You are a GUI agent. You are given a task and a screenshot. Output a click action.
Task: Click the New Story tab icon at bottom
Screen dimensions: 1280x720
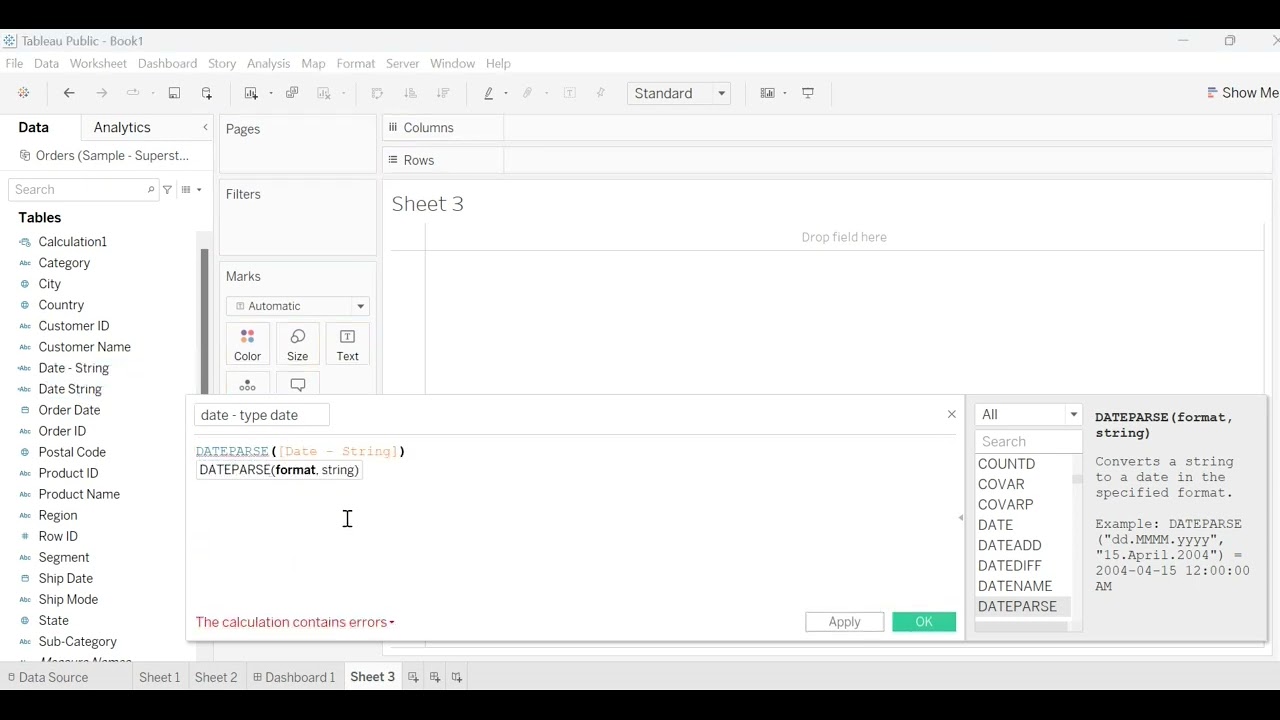pos(457,677)
